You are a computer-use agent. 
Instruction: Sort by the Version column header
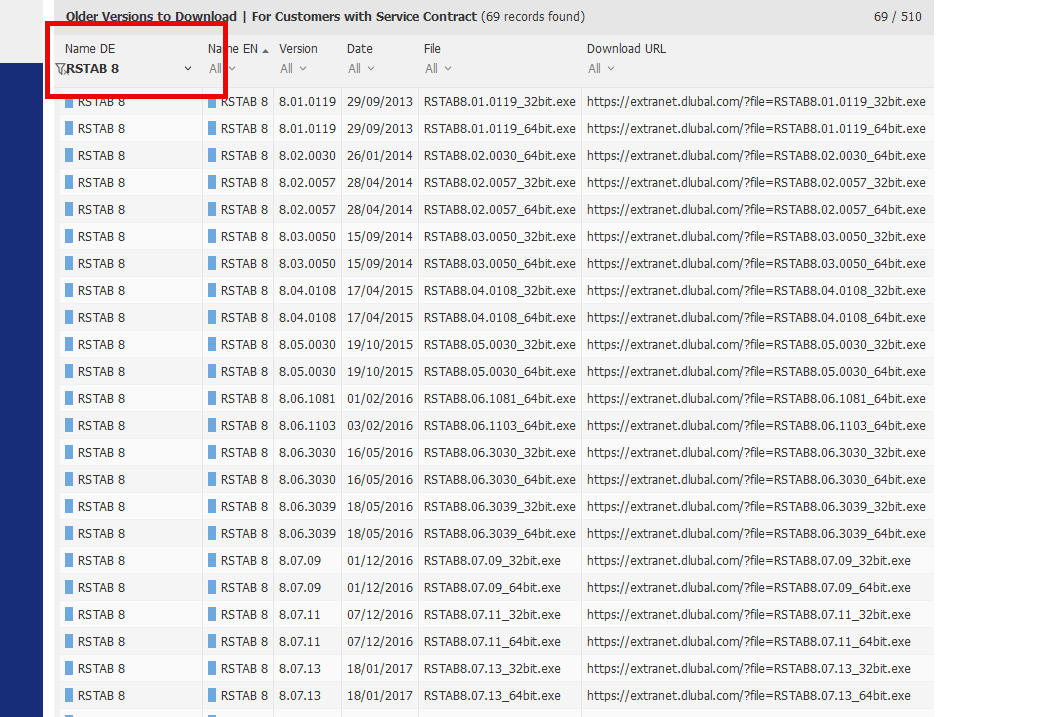[298, 48]
